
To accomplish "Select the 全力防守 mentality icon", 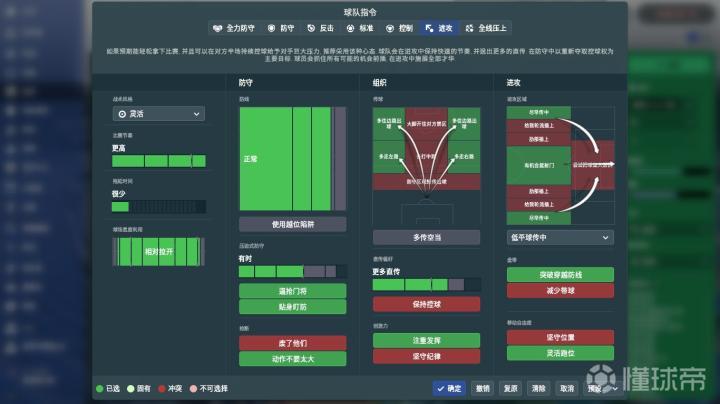I will [219, 29].
